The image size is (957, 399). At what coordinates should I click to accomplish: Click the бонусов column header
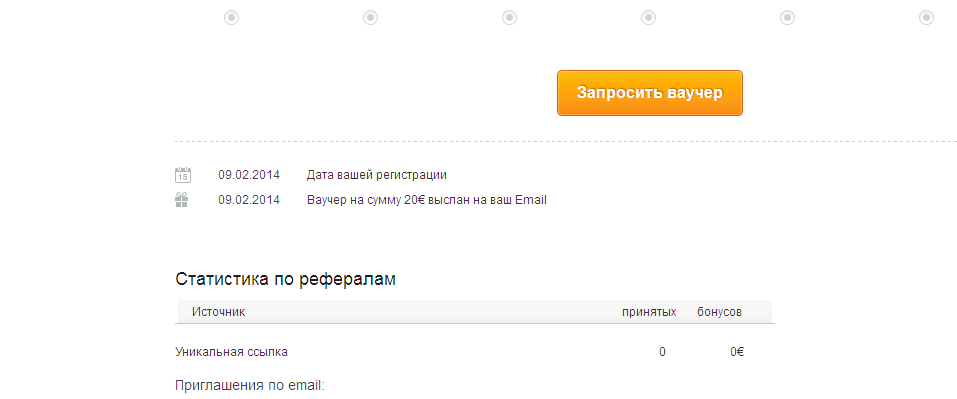(720, 312)
